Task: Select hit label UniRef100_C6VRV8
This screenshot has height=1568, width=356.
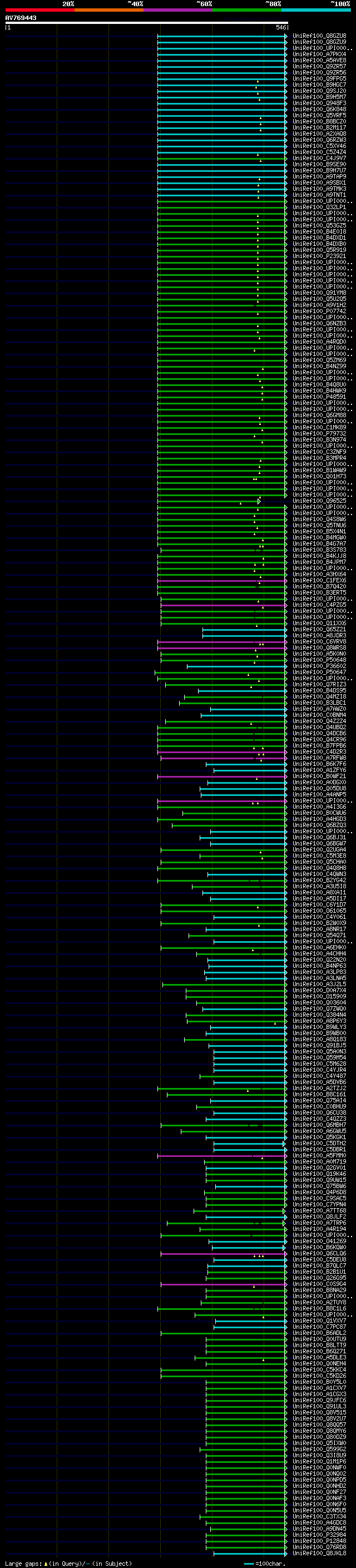Action: (319, 641)
